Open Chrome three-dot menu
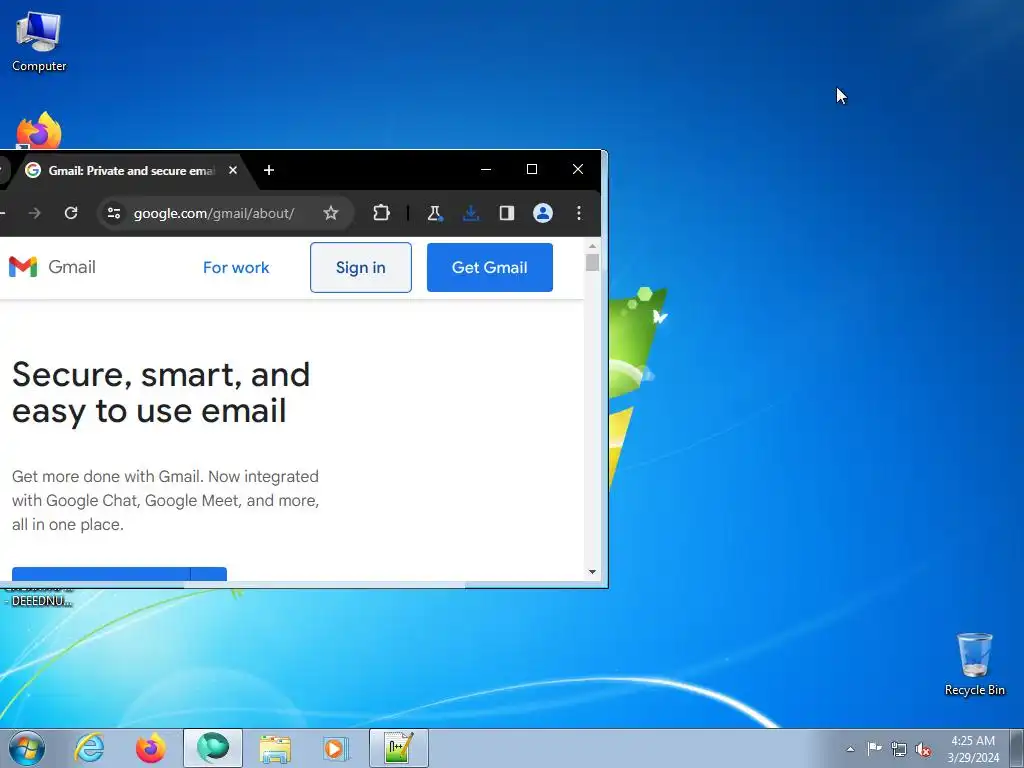The image size is (1024, 768). tap(579, 213)
